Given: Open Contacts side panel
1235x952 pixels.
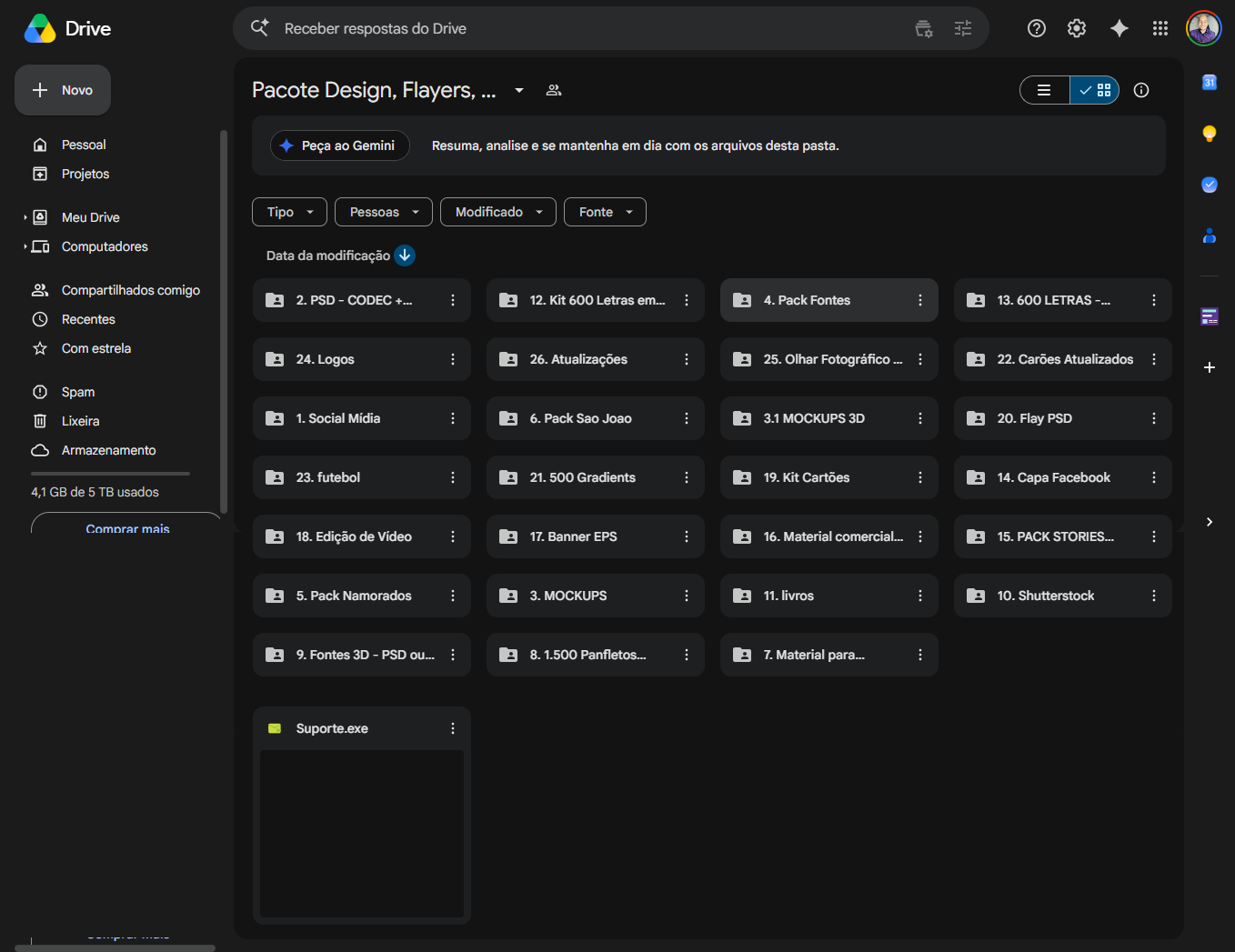Looking at the screenshot, I should pos(1210,235).
